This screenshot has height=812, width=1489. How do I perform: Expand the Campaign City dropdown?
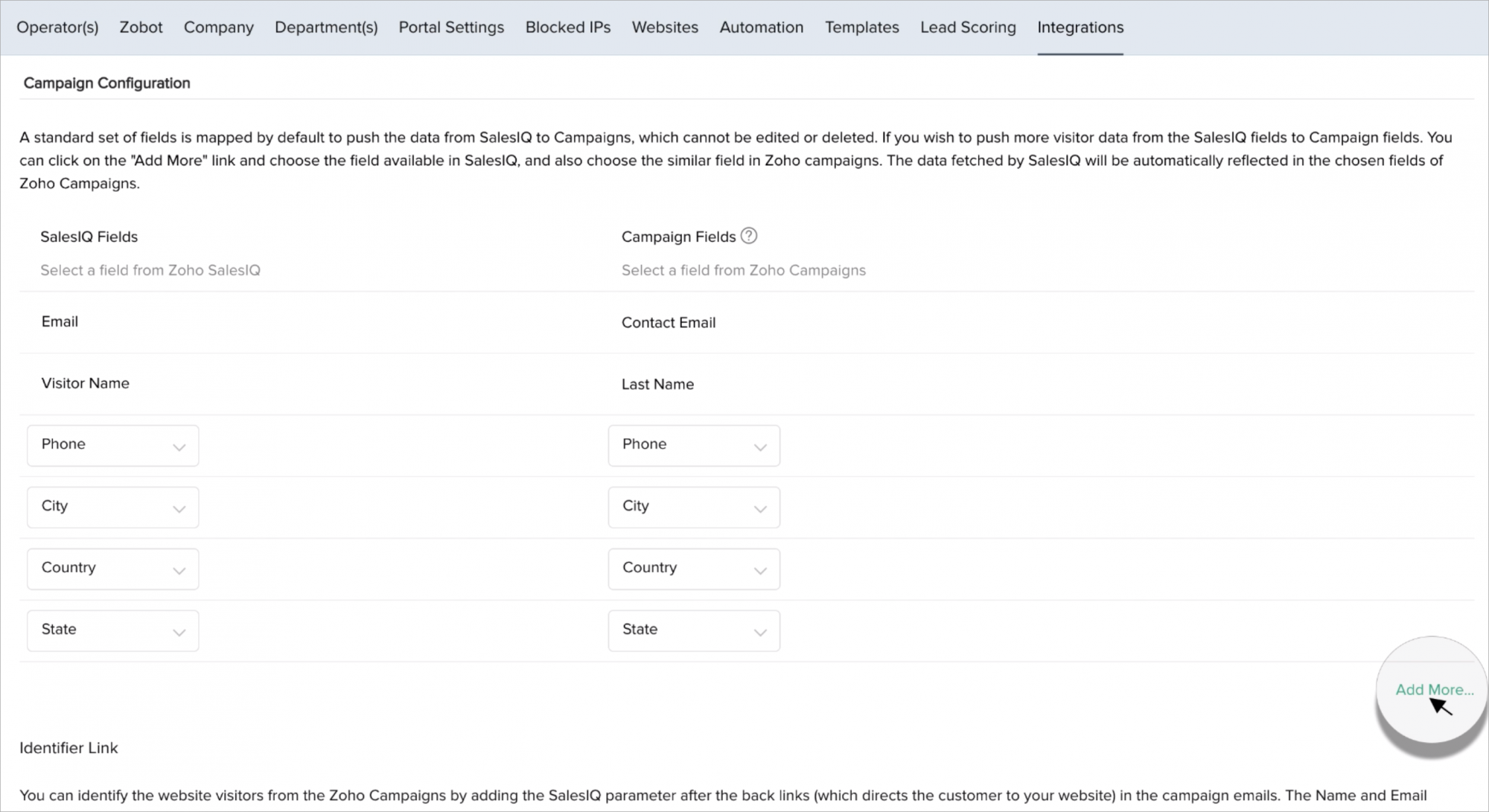693,507
